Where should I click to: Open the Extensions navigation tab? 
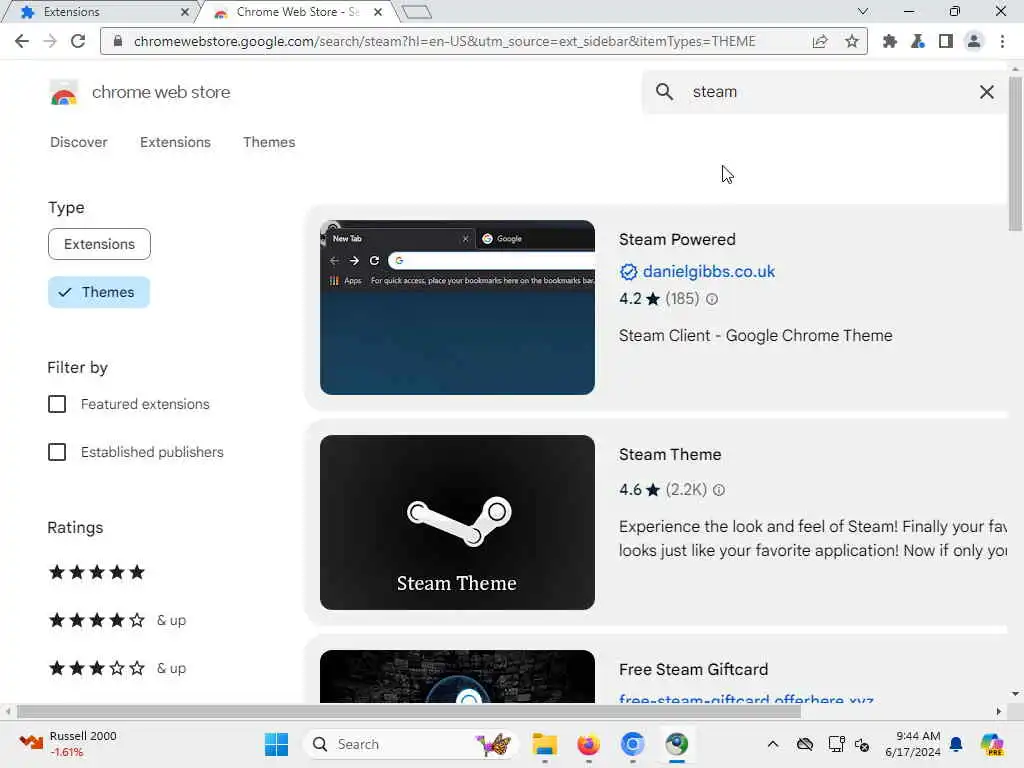(175, 142)
